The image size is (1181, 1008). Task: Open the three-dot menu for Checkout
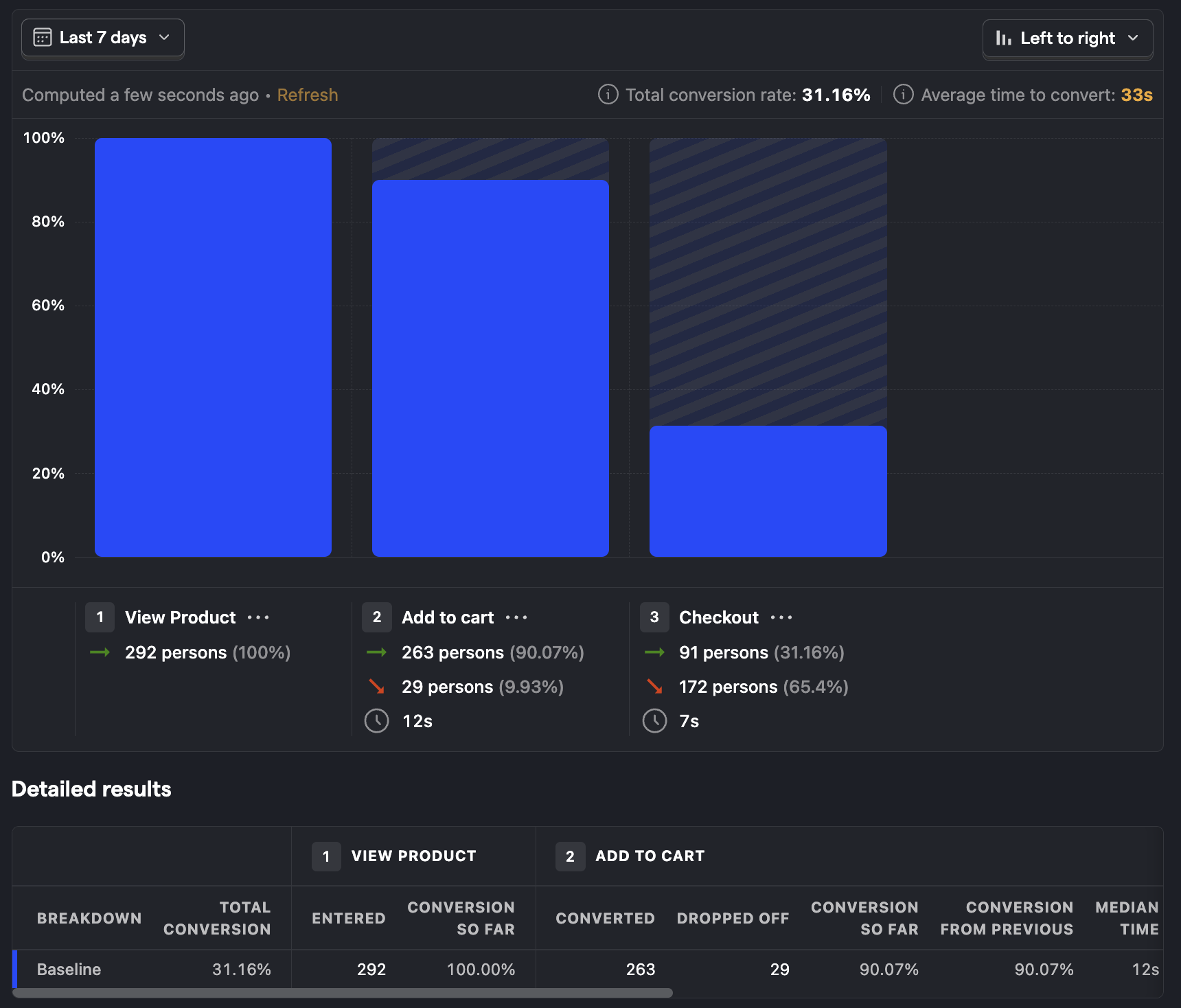pyautogui.click(x=781, y=617)
